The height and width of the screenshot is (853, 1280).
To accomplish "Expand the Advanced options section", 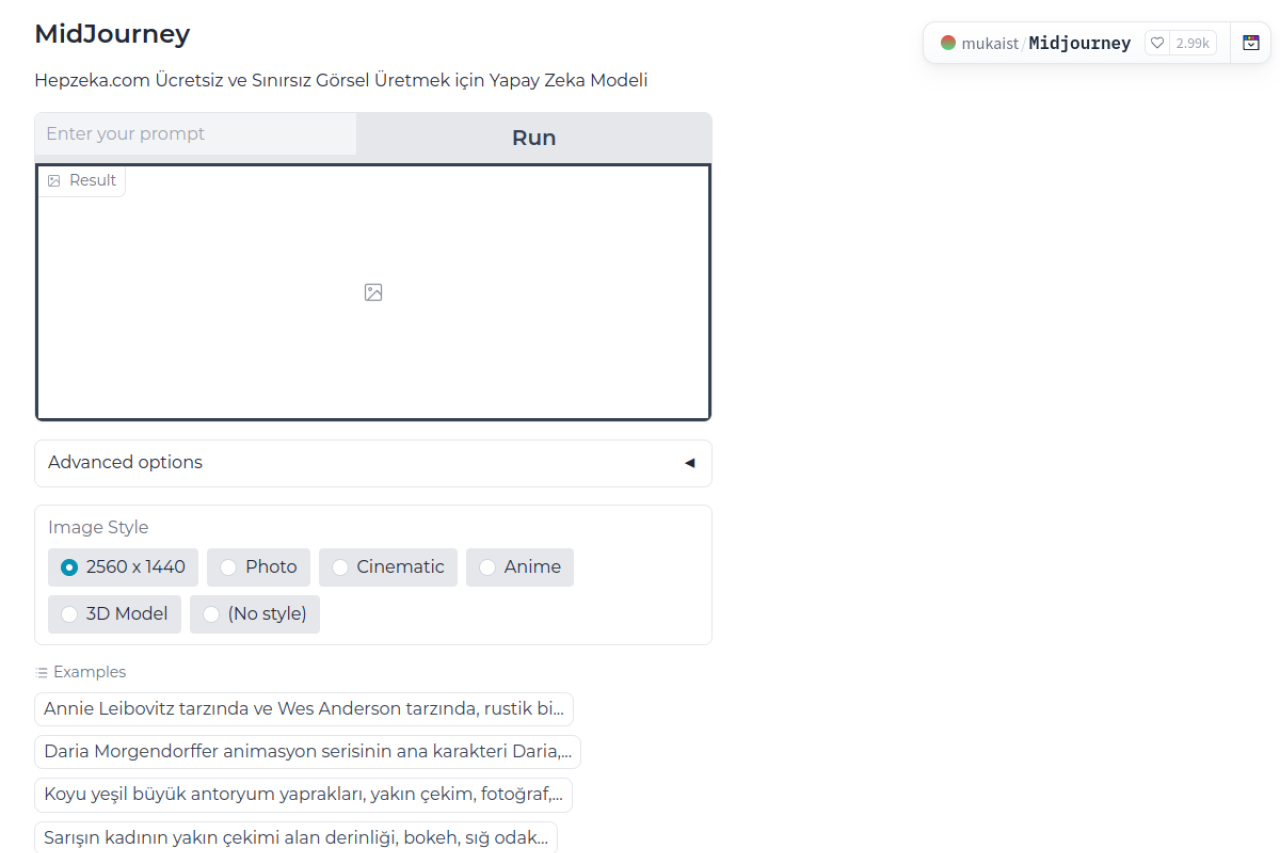I will 373,463.
